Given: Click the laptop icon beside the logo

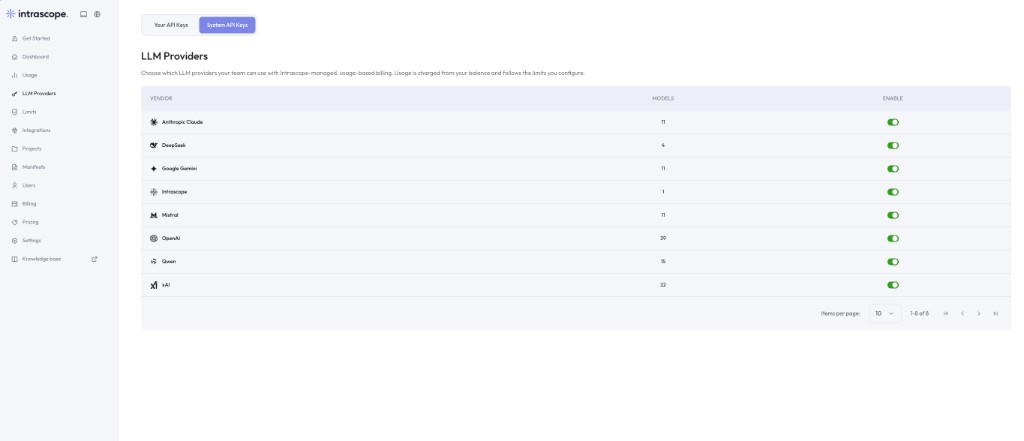Looking at the screenshot, I should click(84, 14).
